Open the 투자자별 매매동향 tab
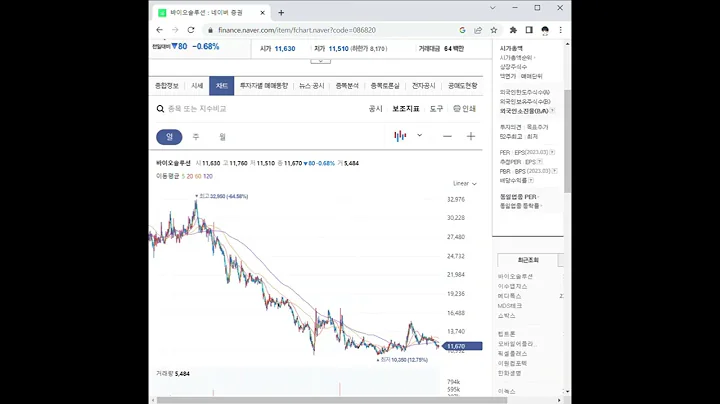The image size is (720, 404). 264,86
